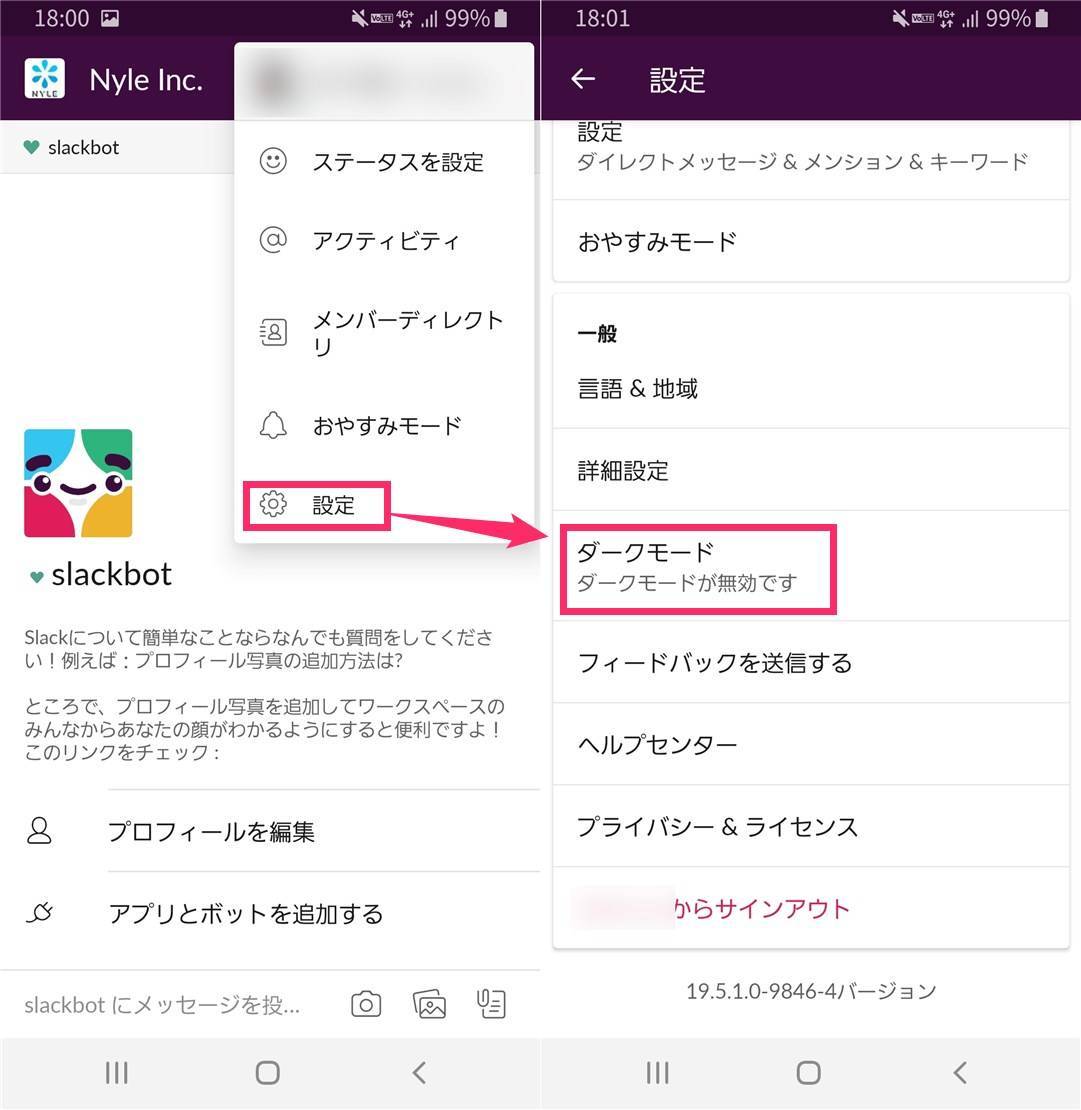Tap left phone's back navigation button

[419, 1072]
